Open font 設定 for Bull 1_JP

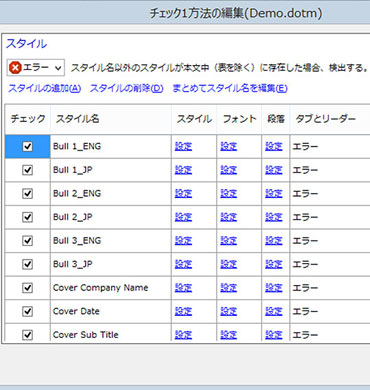(x=229, y=170)
